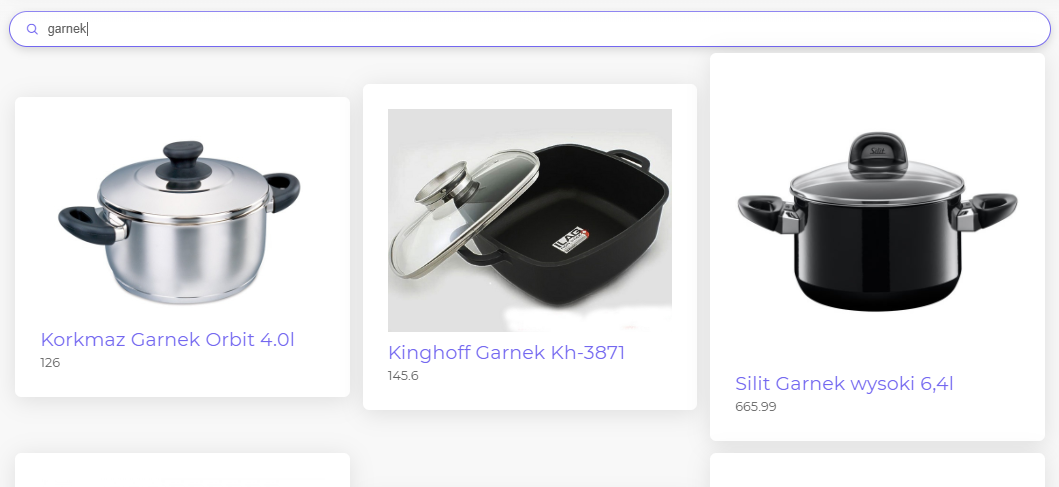Click the magnifier icon in search bar
This screenshot has height=487, width=1059.
(x=32, y=29)
